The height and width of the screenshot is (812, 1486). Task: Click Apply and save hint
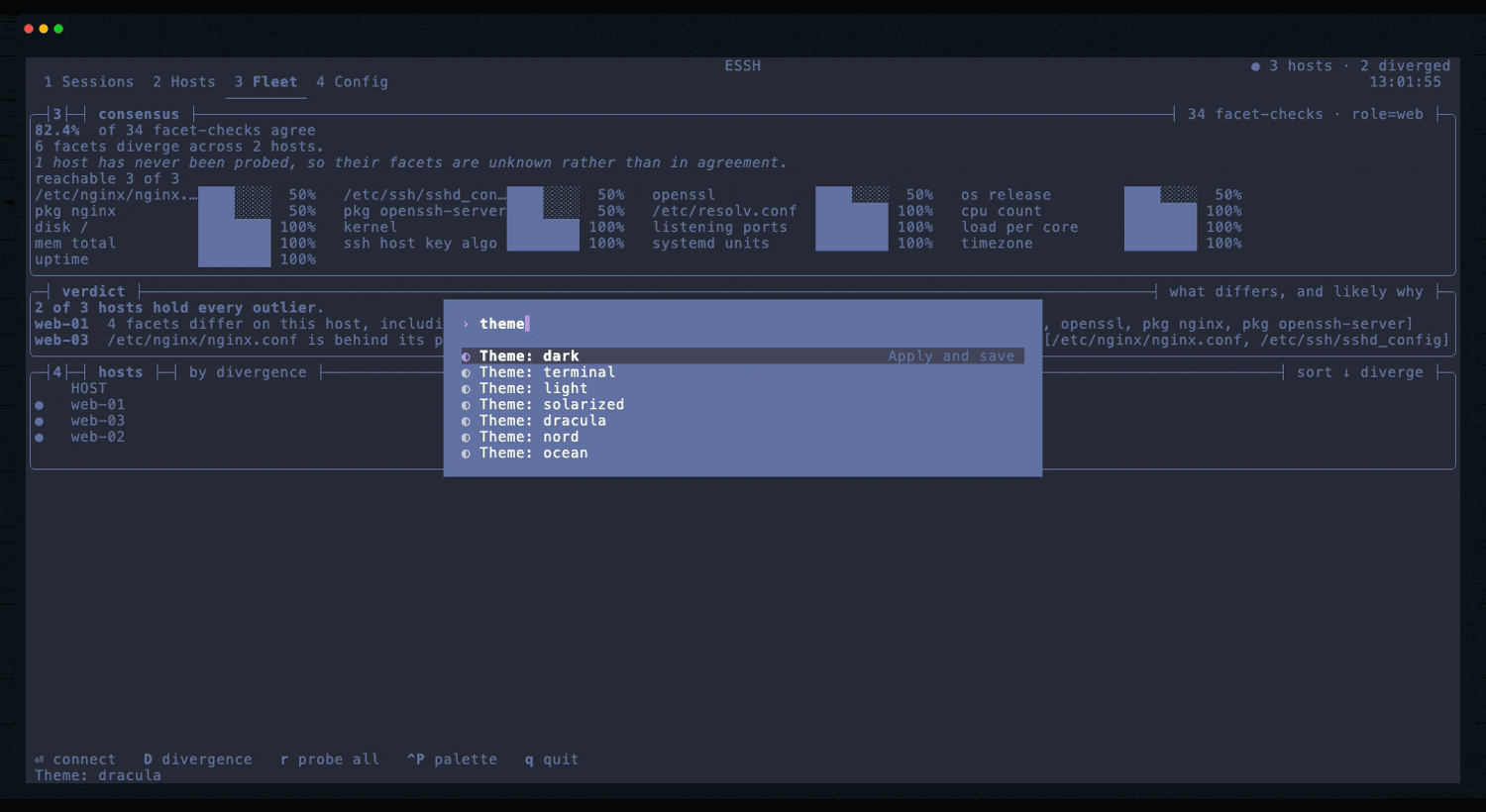tap(951, 356)
